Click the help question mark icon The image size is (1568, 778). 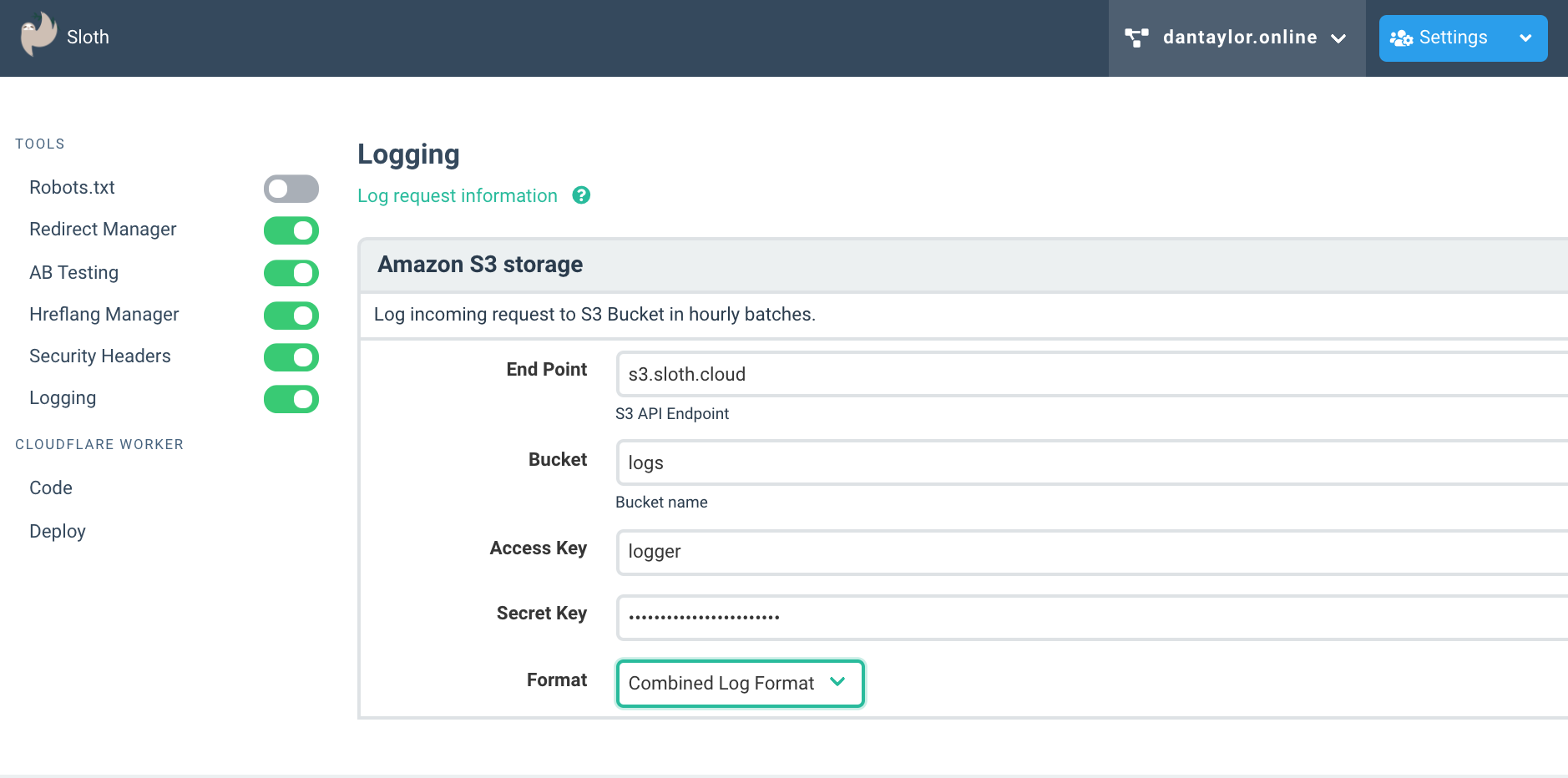tap(581, 195)
